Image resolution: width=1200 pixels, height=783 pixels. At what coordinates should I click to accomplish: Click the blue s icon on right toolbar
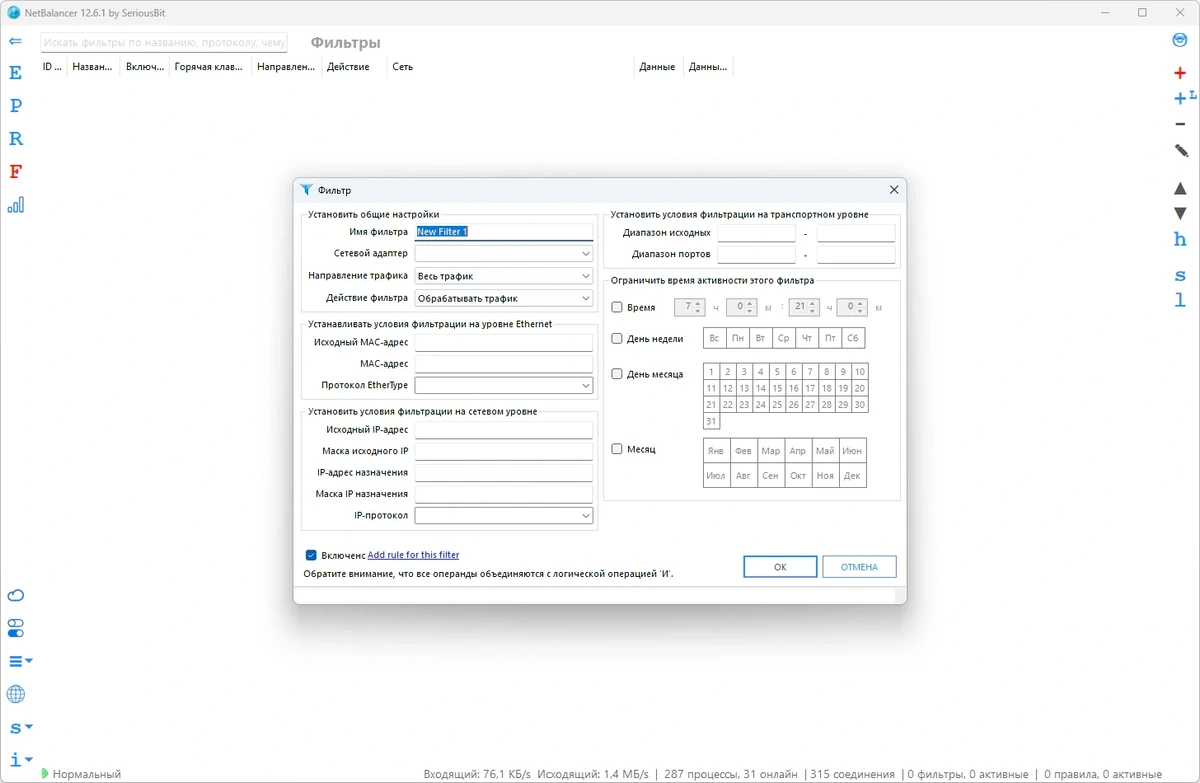1180,276
